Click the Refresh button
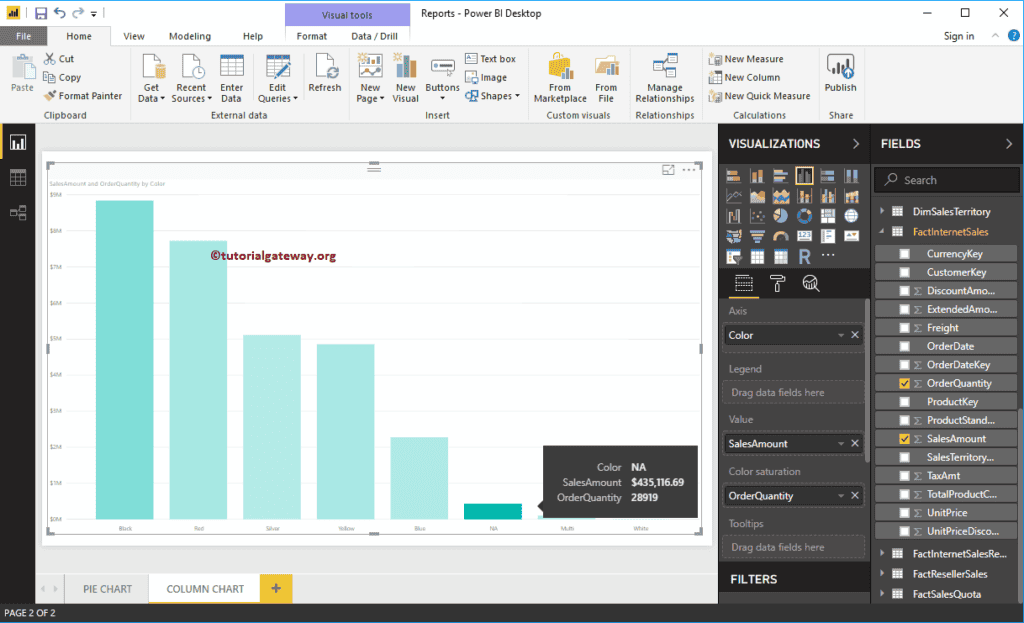The height and width of the screenshot is (623, 1024). (325, 73)
